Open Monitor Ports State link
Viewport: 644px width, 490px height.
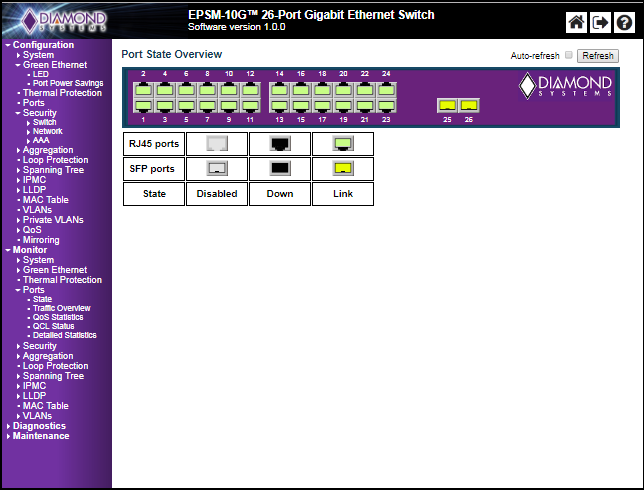[x=42, y=299]
